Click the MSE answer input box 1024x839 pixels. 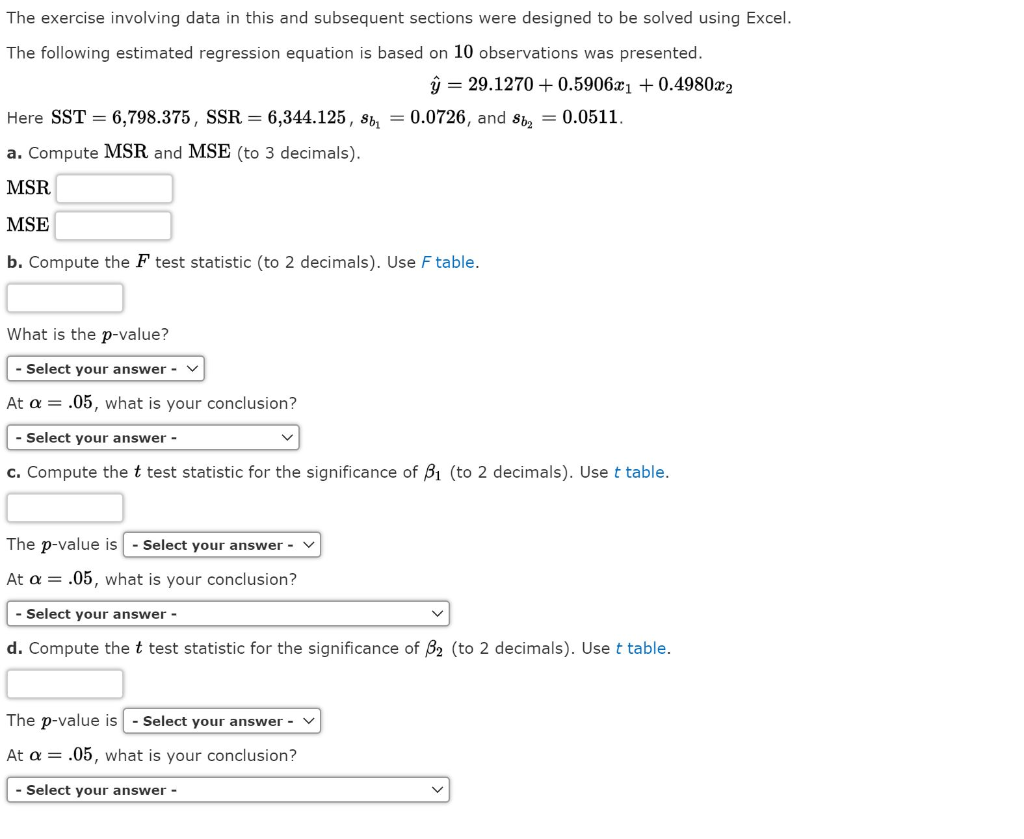pos(113,225)
